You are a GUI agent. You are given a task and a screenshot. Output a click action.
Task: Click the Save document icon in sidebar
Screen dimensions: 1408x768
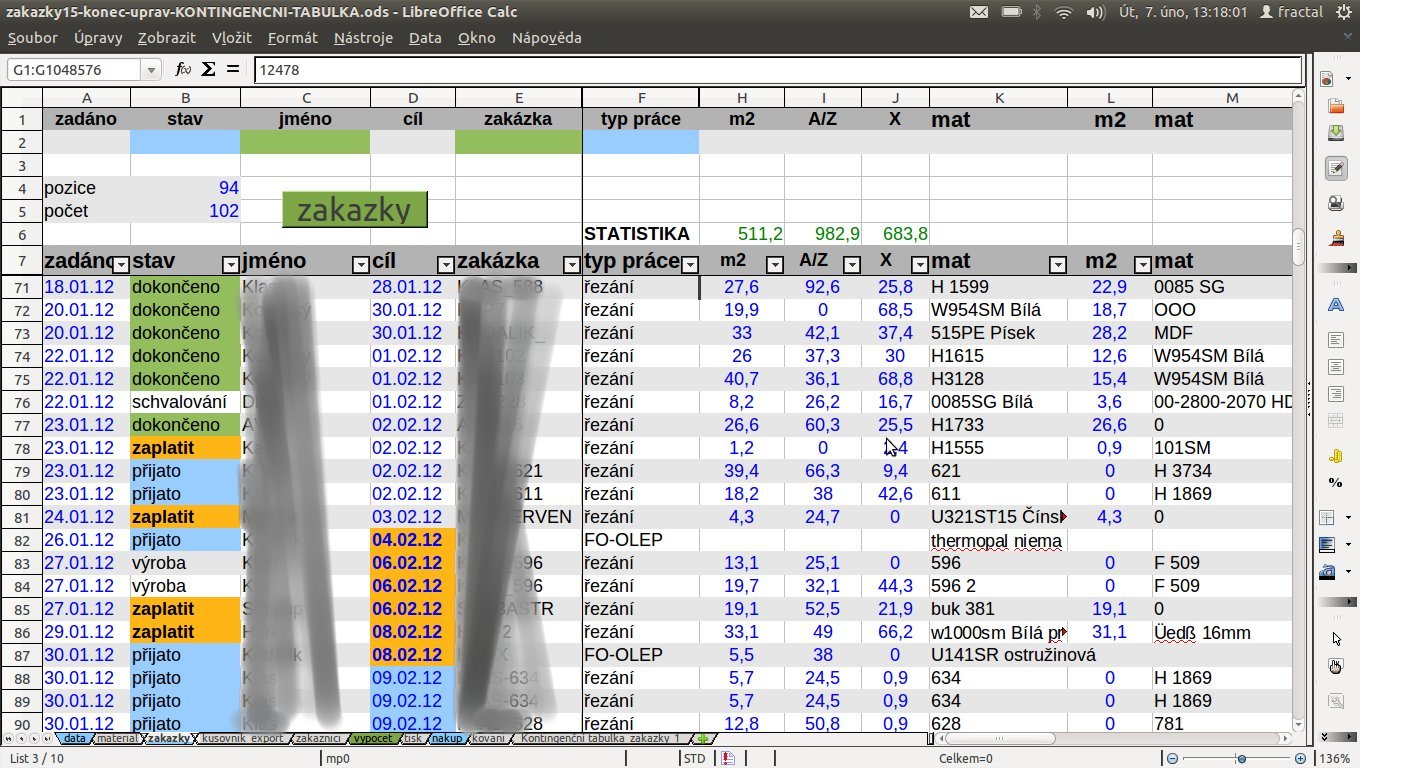pyautogui.click(x=1335, y=134)
